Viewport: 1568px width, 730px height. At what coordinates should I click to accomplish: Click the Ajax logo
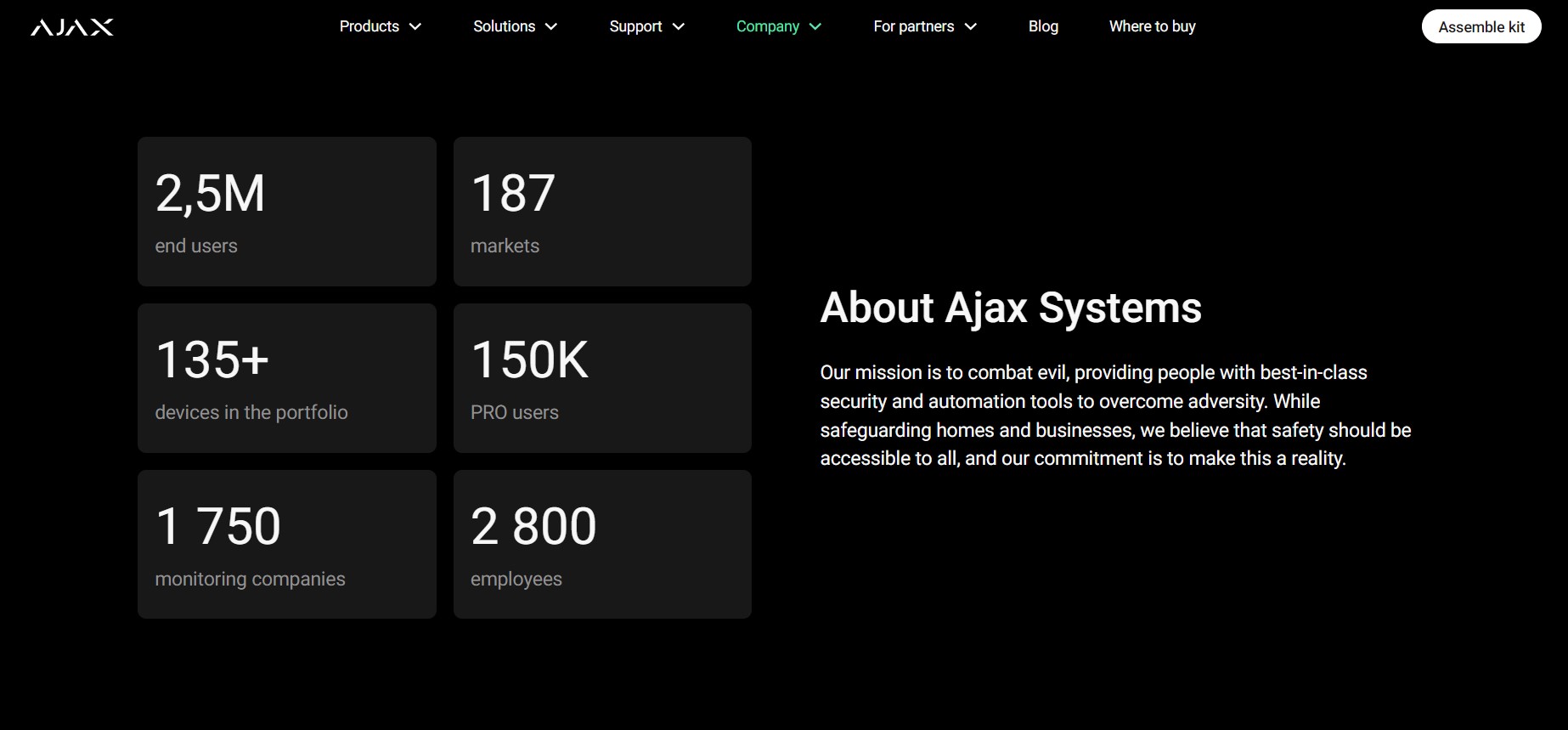(x=72, y=27)
